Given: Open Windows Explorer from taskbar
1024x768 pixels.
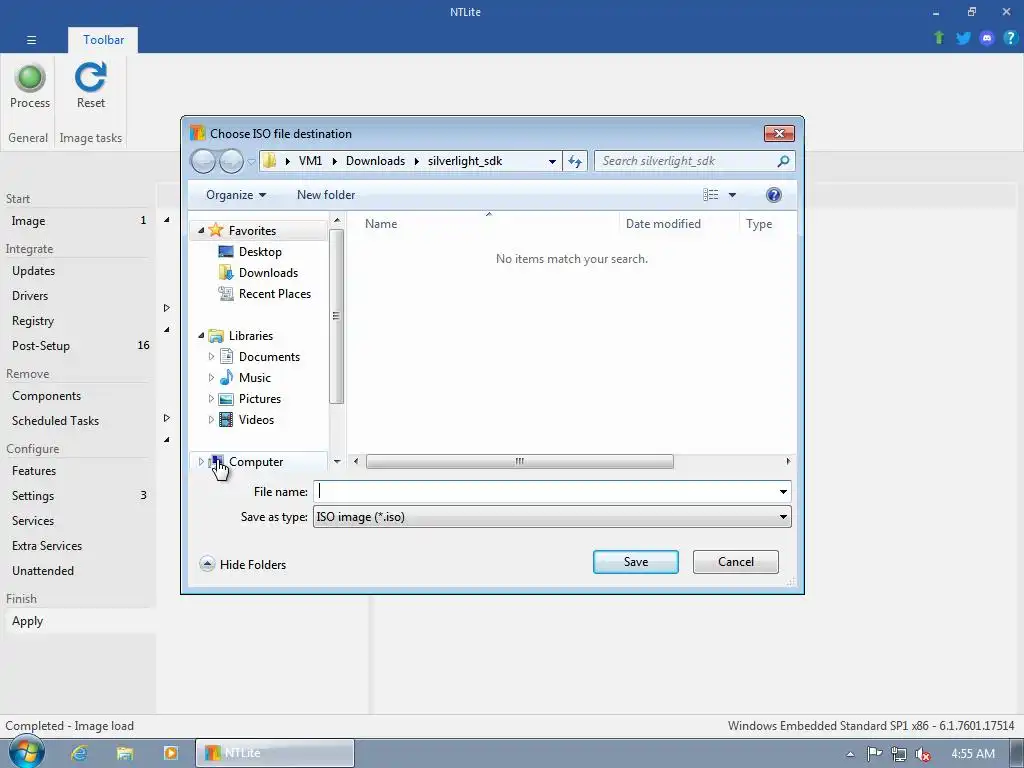Looking at the screenshot, I should coord(125,753).
